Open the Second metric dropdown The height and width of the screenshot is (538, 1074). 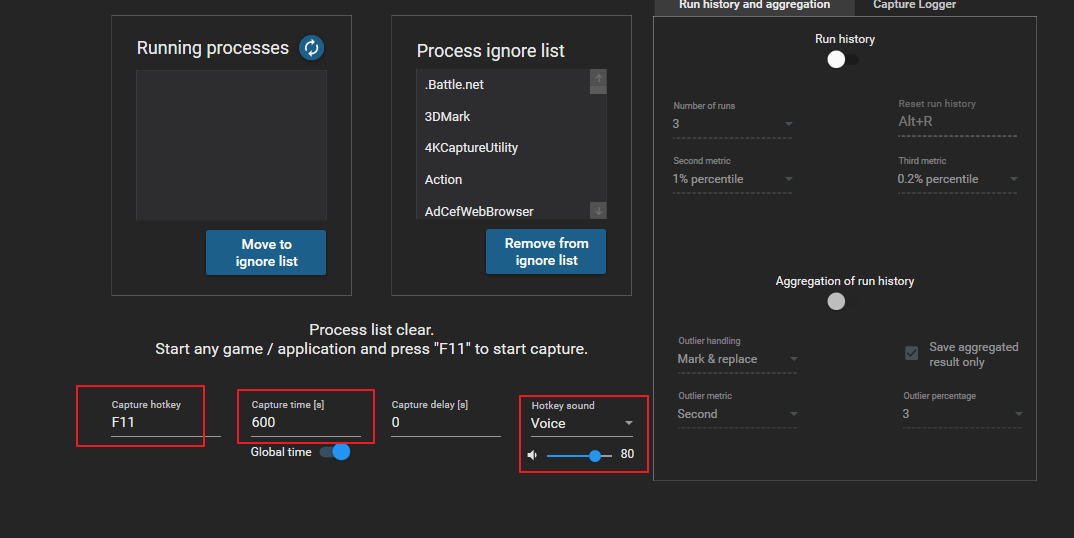point(733,179)
